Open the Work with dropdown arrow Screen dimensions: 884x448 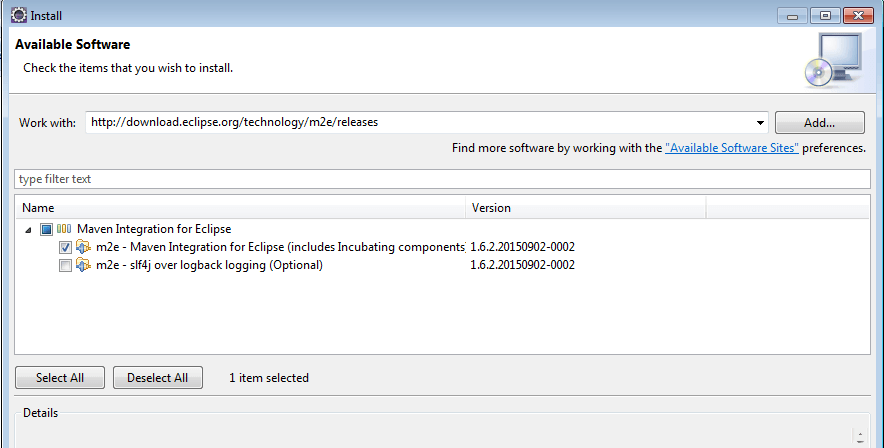pos(761,123)
